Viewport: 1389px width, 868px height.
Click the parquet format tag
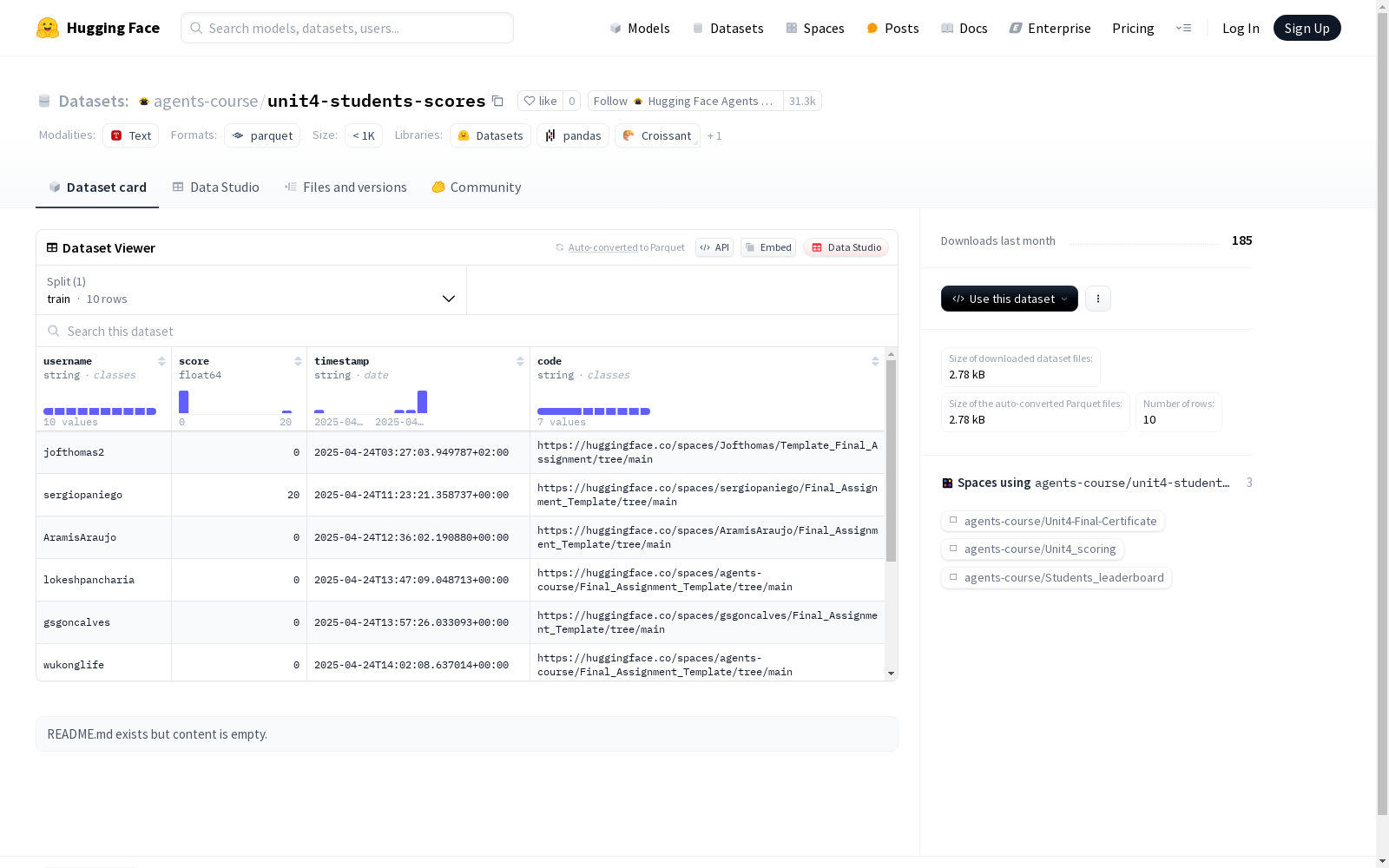coord(262,135)
